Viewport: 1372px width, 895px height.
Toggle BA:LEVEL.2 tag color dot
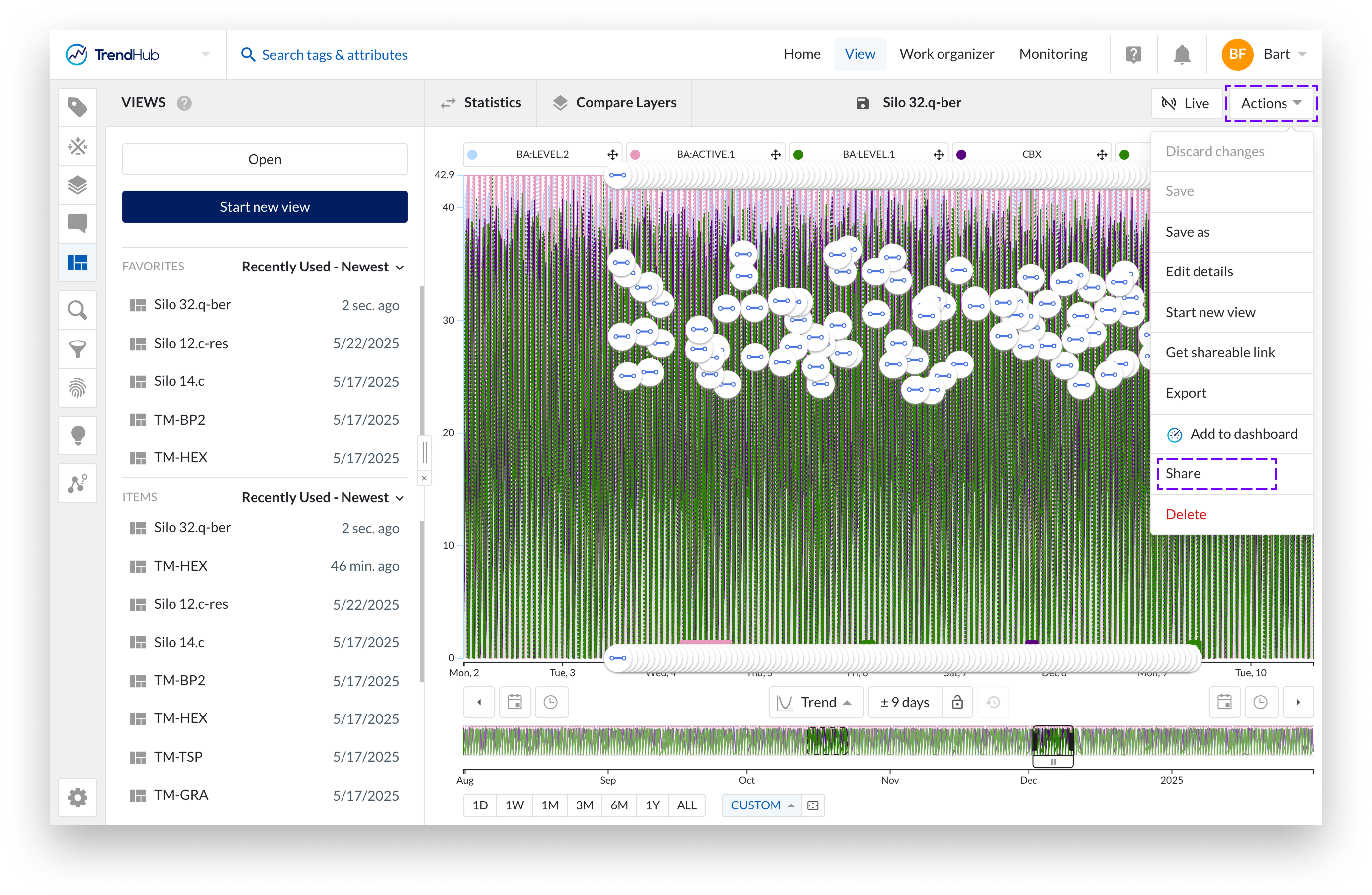click(x=472, y=155)
